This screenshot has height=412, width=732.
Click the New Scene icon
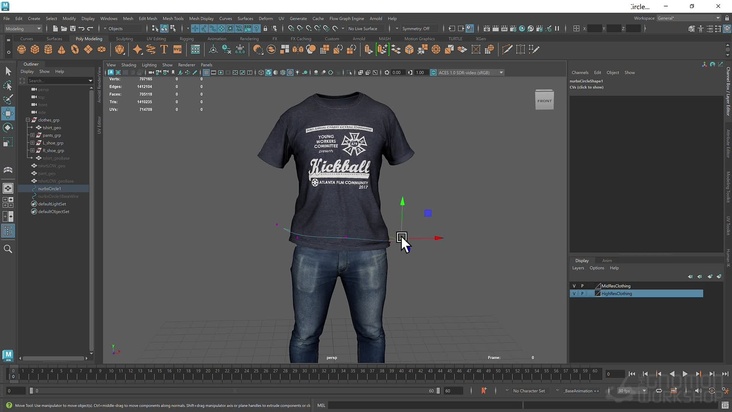coord(55,28)
